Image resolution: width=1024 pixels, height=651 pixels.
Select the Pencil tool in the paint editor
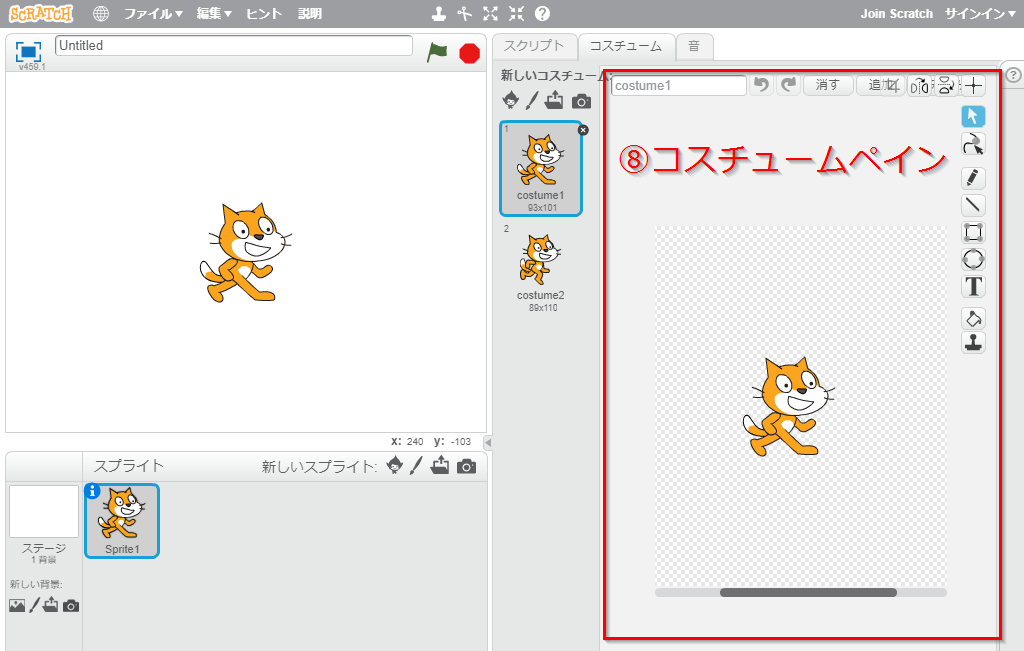click(973, 178)
